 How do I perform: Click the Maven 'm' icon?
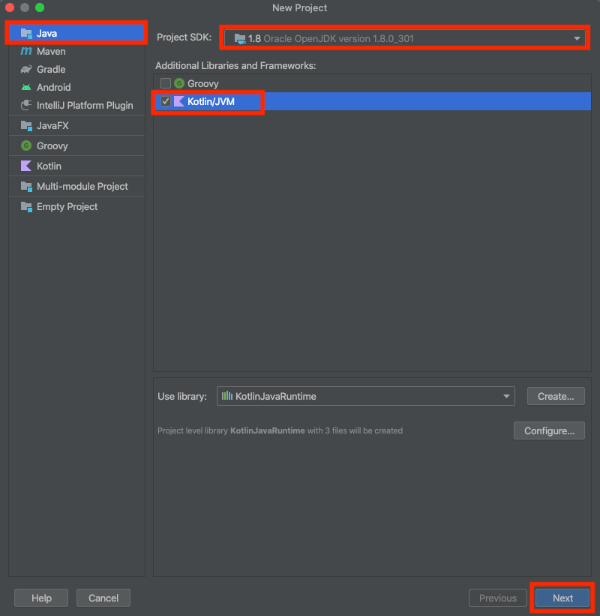click(26, 51)
